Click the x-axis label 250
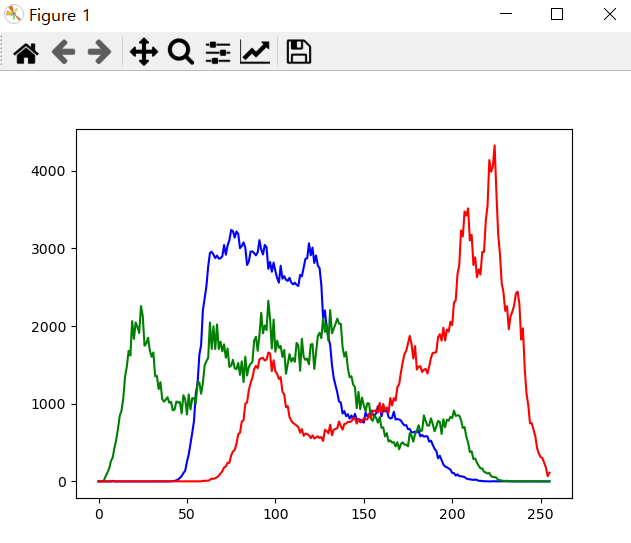Screen dimensions: 631x543 point(540,514)
